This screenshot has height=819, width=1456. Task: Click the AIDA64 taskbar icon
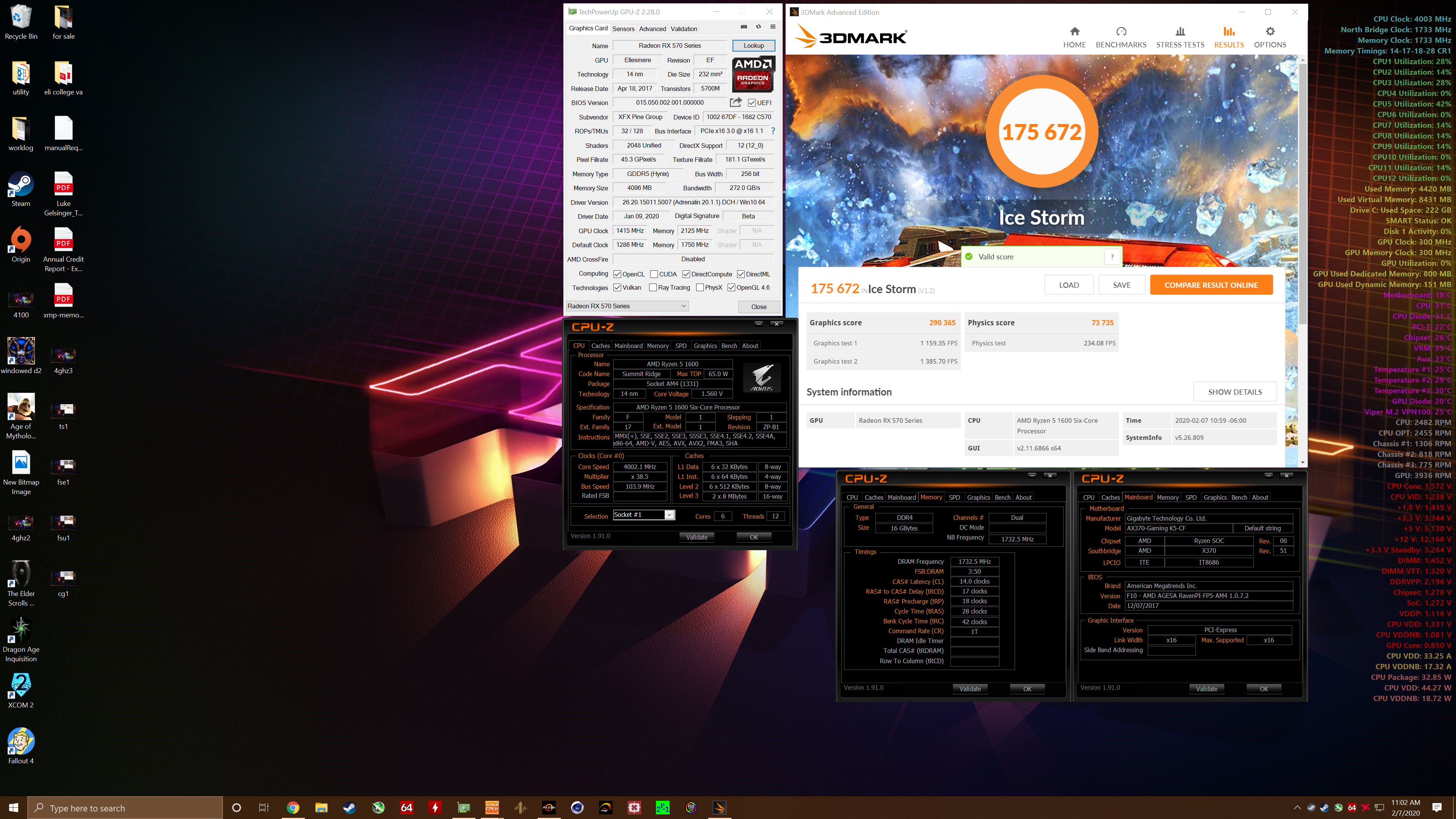coord(406,808)
